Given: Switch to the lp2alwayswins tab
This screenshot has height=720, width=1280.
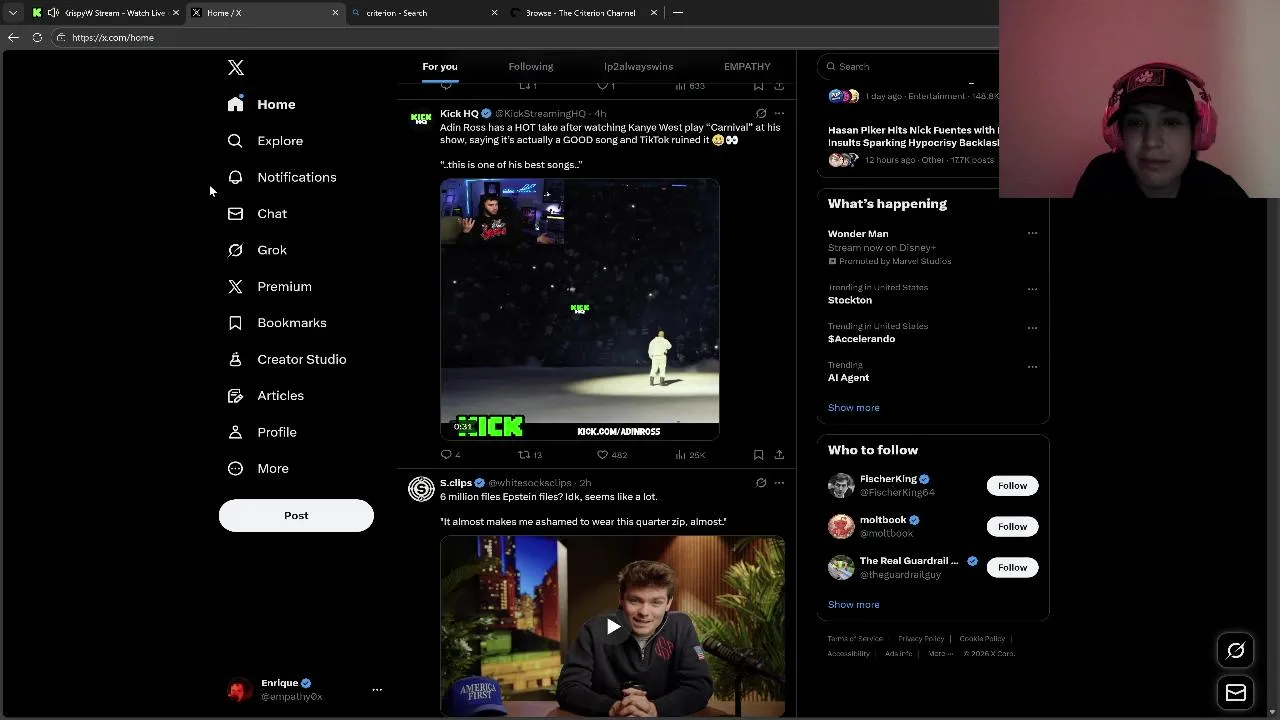Looking at the screenshot, I should pos(639,67).
